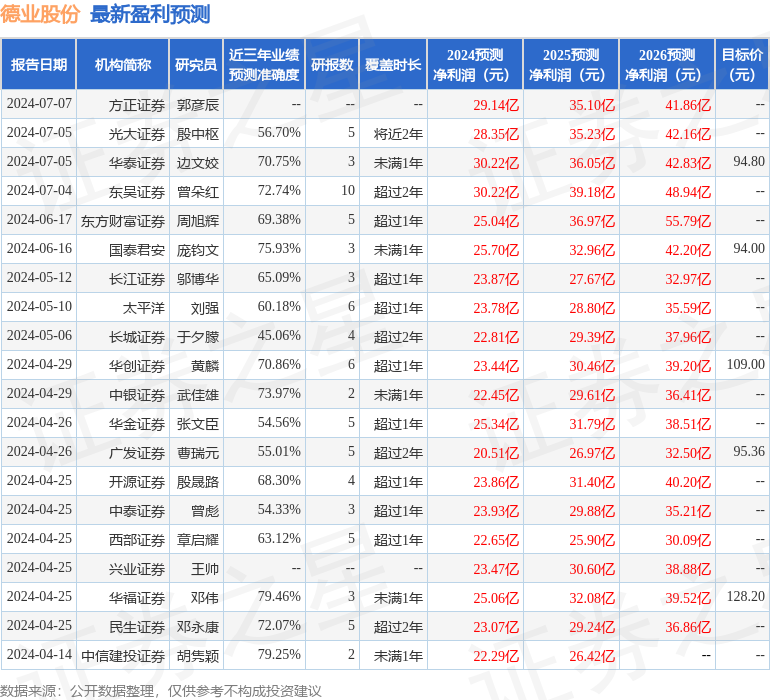
Task: Select researcher 曾朵红
Action: (198, 192)
